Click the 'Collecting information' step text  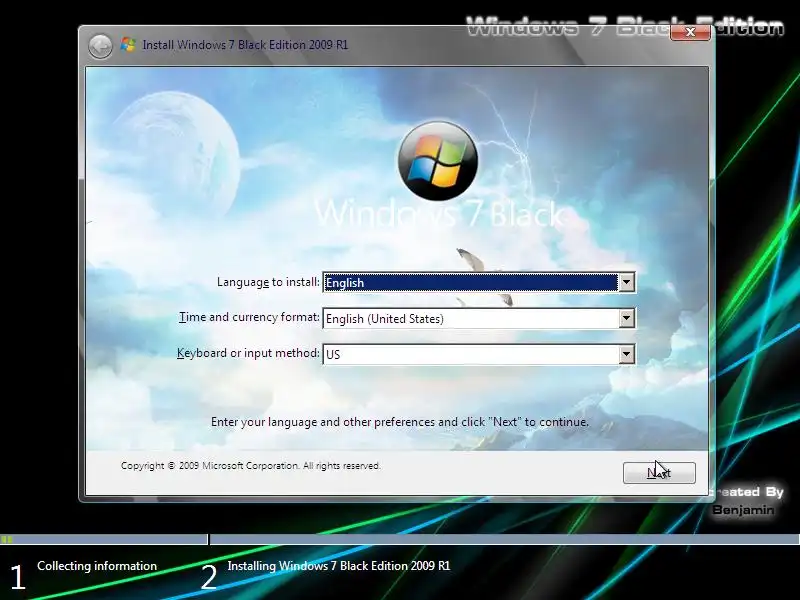tap(97, 566)
